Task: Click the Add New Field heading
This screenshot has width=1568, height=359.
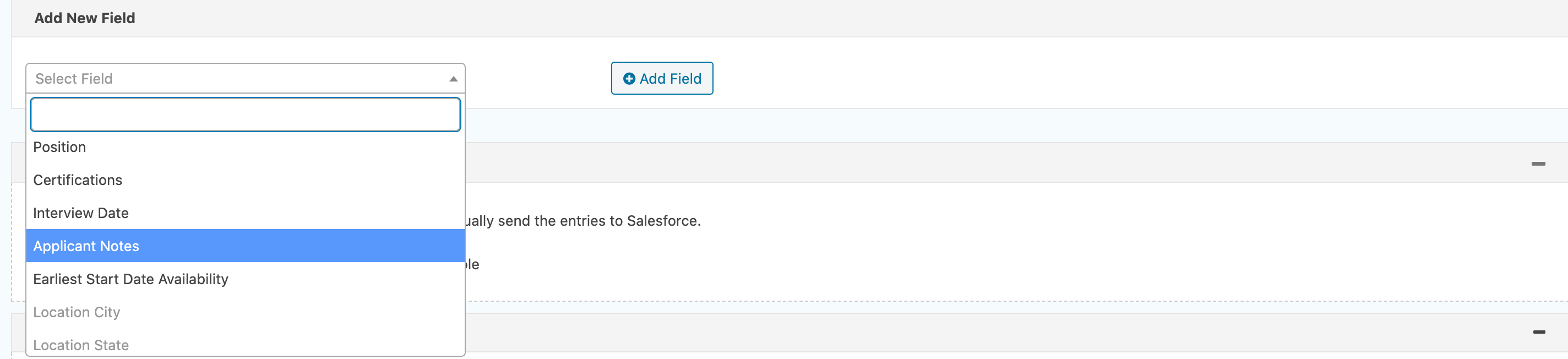Action: coord(85,18)
